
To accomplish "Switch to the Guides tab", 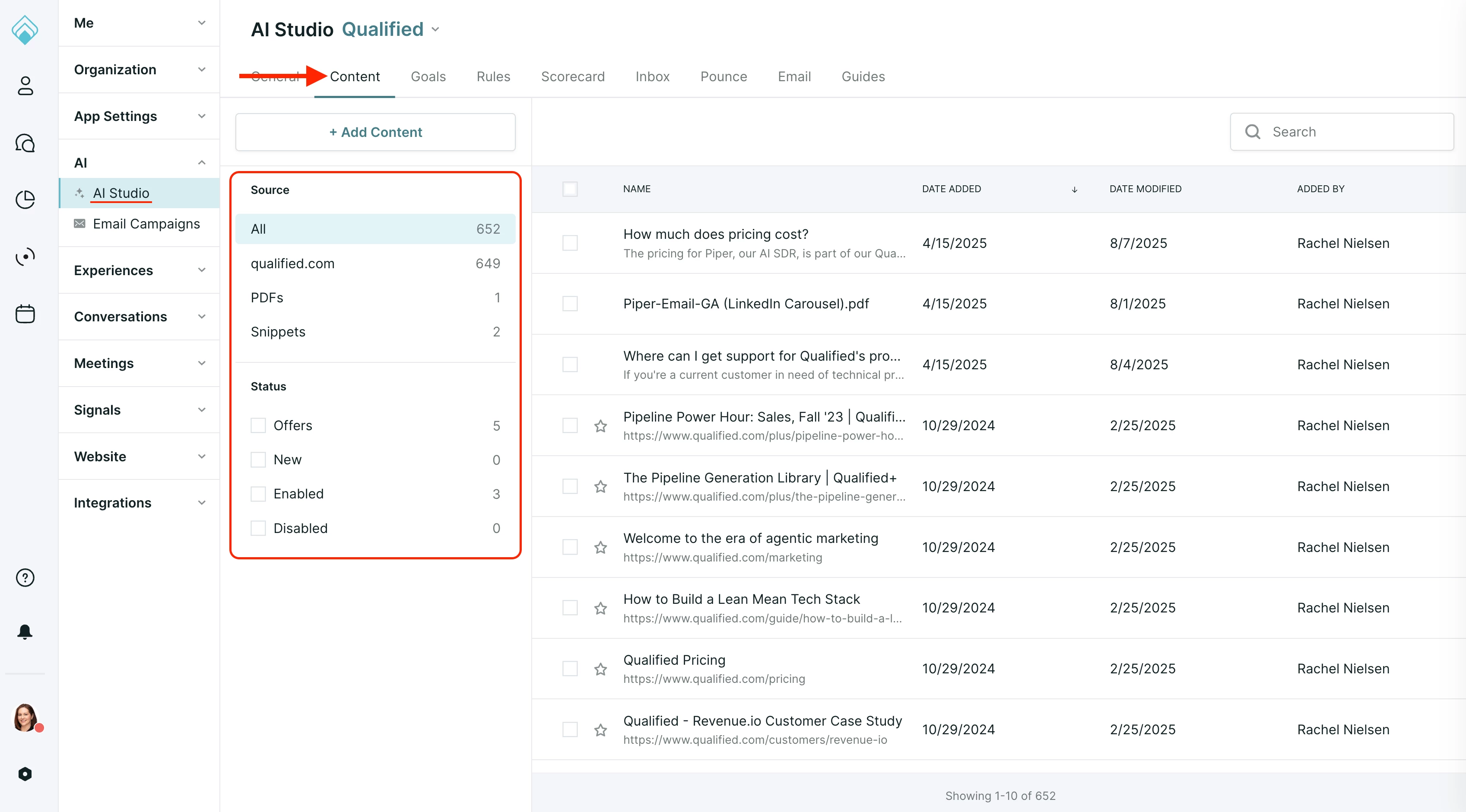I will tap(863, 76).
